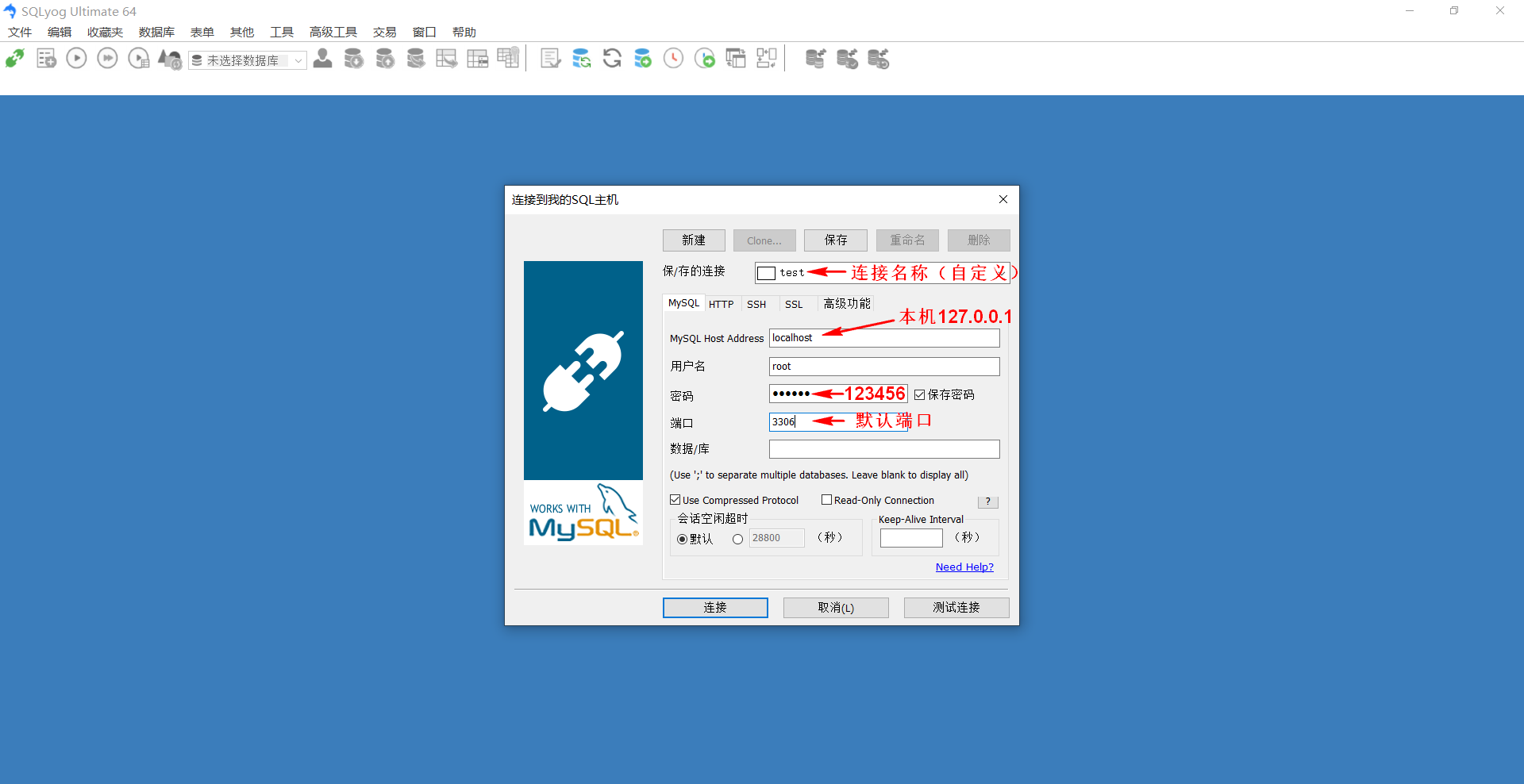
Task: Switch to the SSH tab
Action: pos(756,304)
